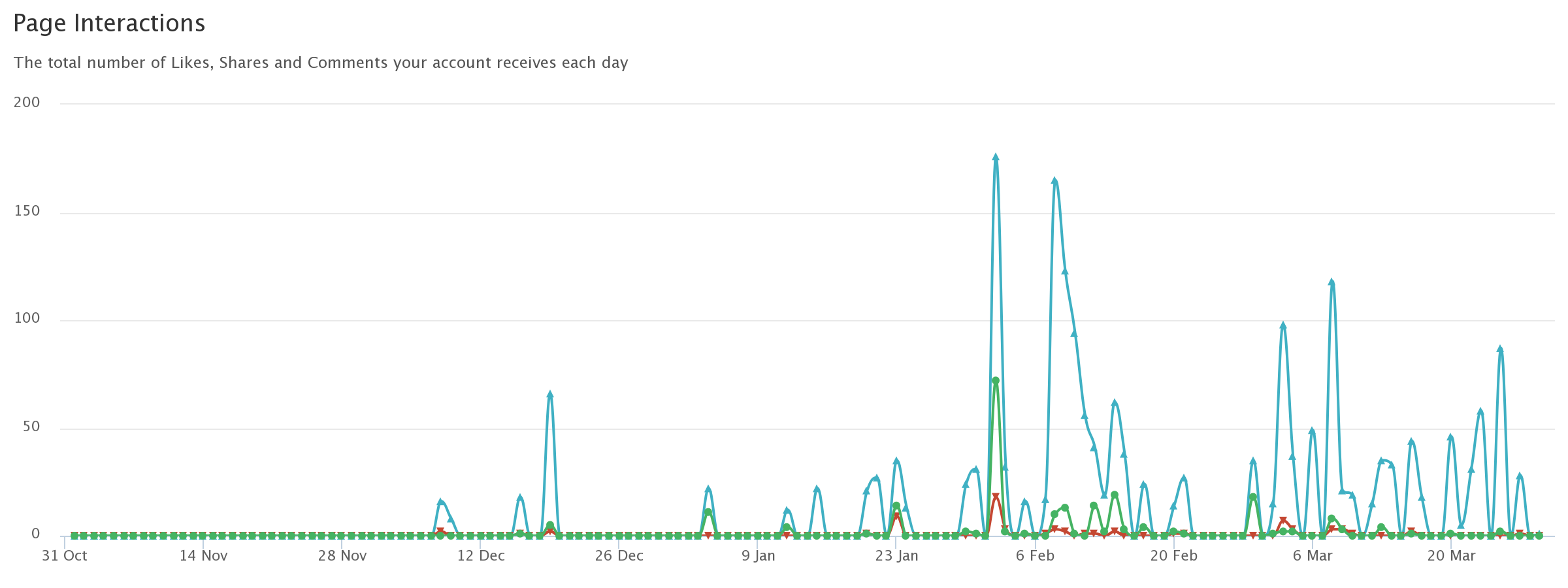The image size is (1568, 588).
Task: Click the red peak marker at 23 Jan
Action: (896, 516)
